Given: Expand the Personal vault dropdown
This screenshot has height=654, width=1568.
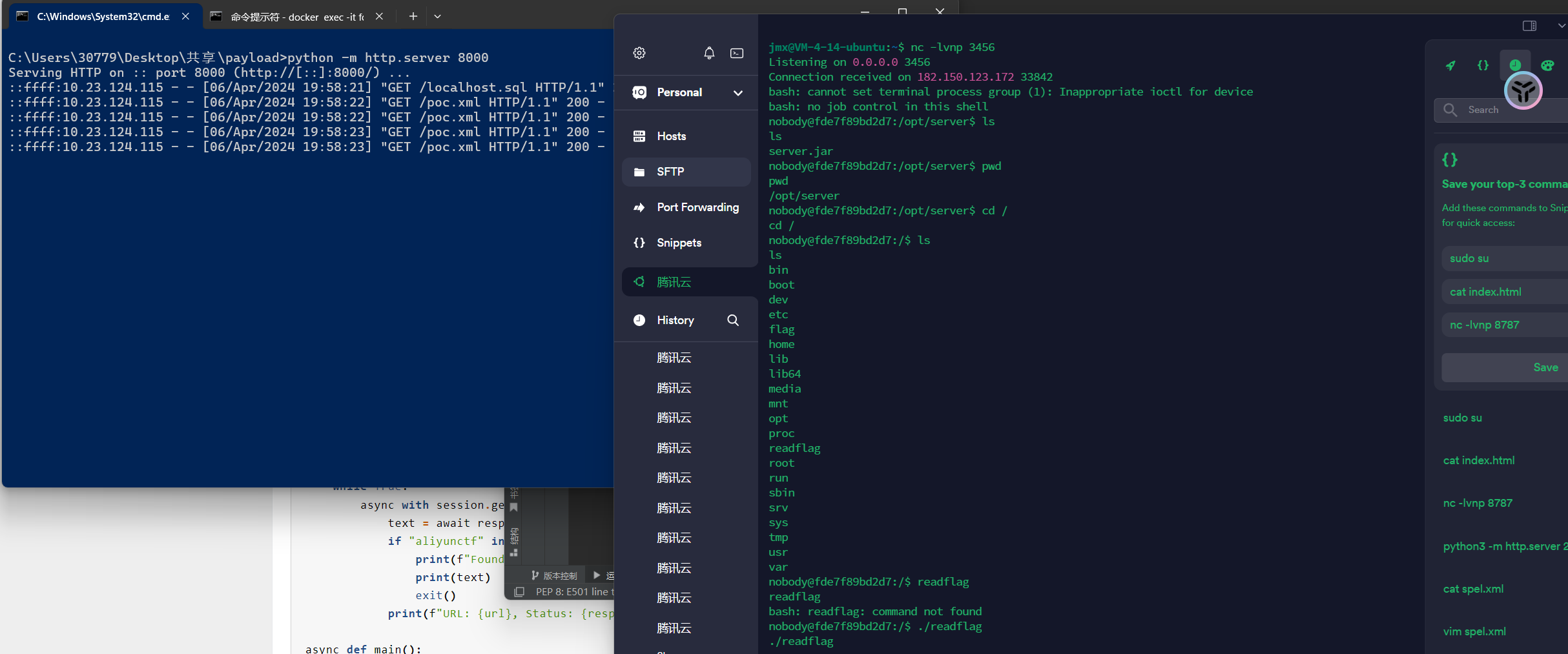Looking at the screenshot, I should coord(738,93).
